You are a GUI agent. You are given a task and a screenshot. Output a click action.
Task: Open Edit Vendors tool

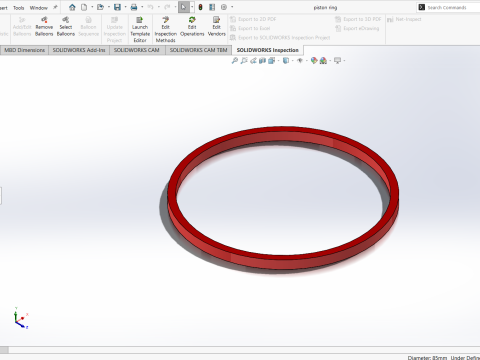[x=217, y=27]
